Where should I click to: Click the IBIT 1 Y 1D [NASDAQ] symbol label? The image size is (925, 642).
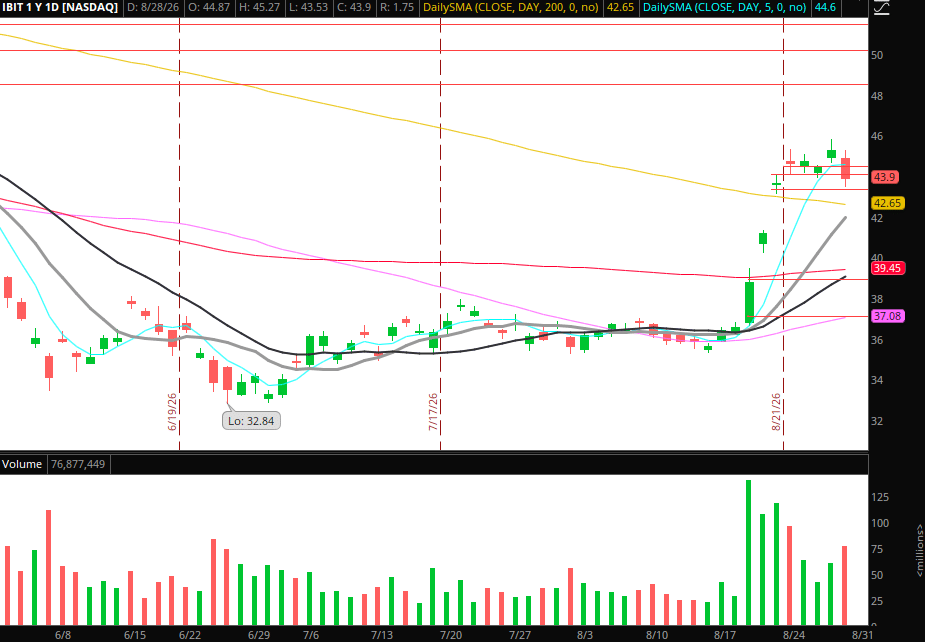60,8
